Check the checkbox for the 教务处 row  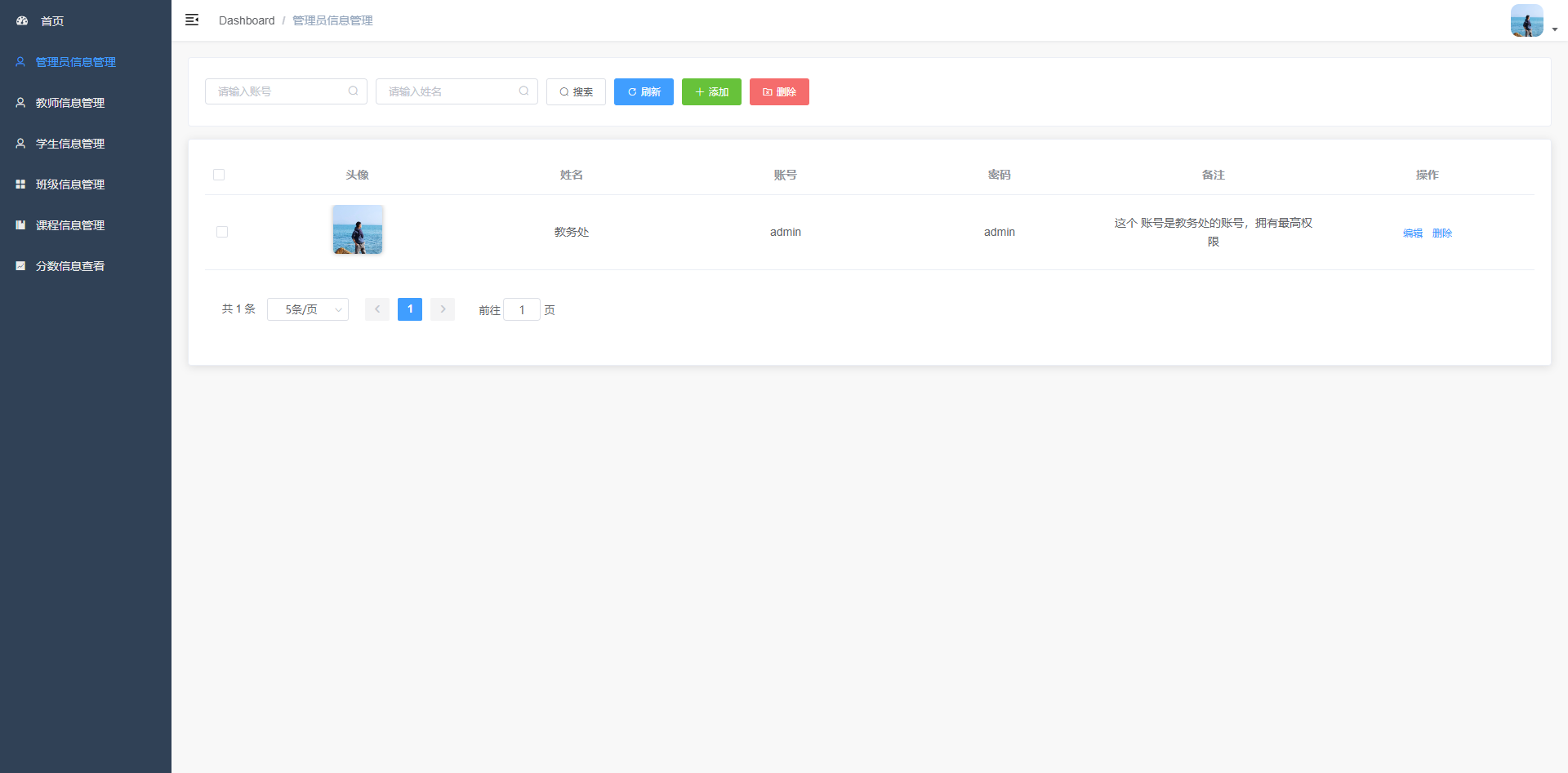tap(222, 232)
